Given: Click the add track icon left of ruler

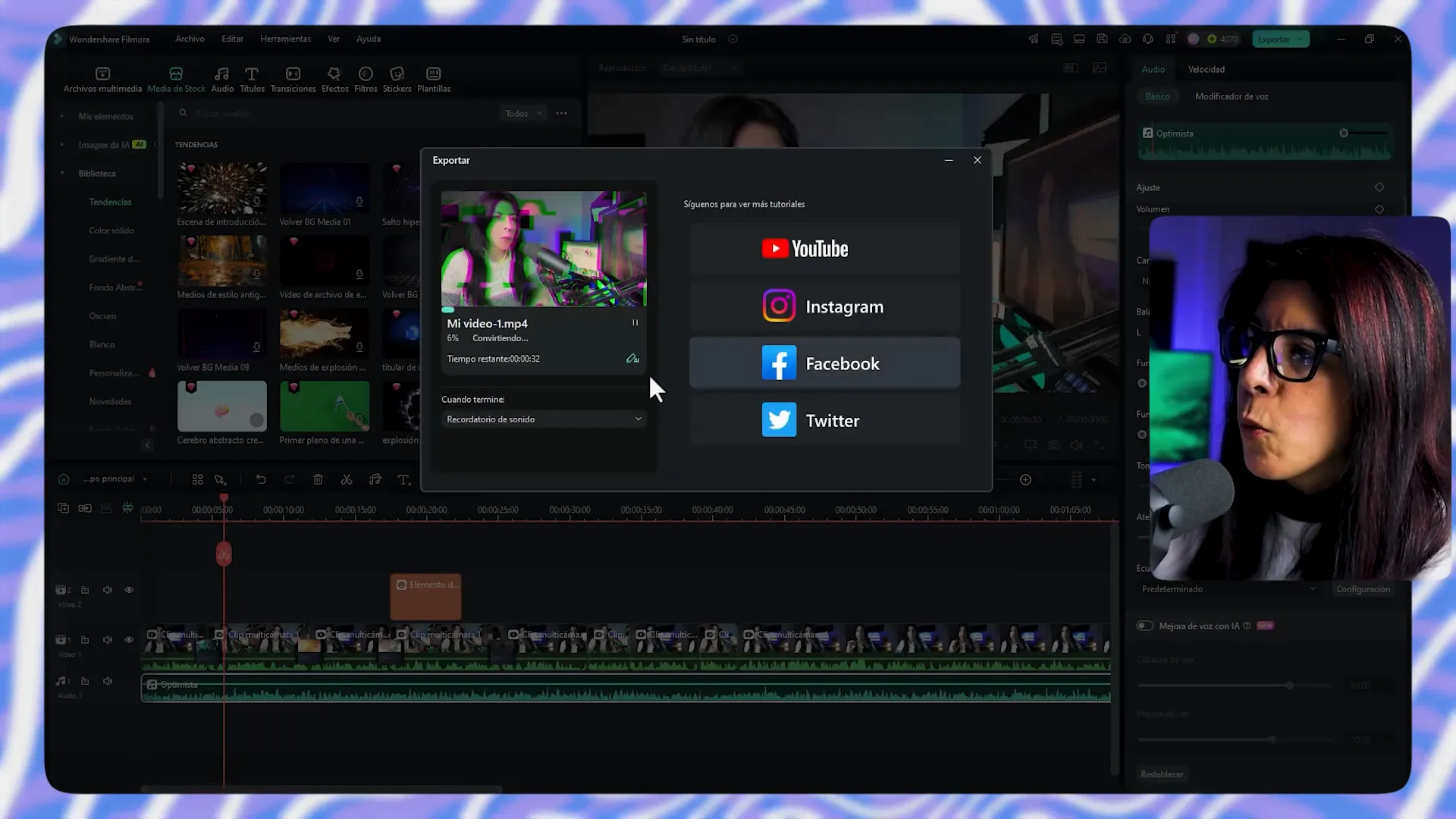Looking at the screenshot, I should click(63, 508).
